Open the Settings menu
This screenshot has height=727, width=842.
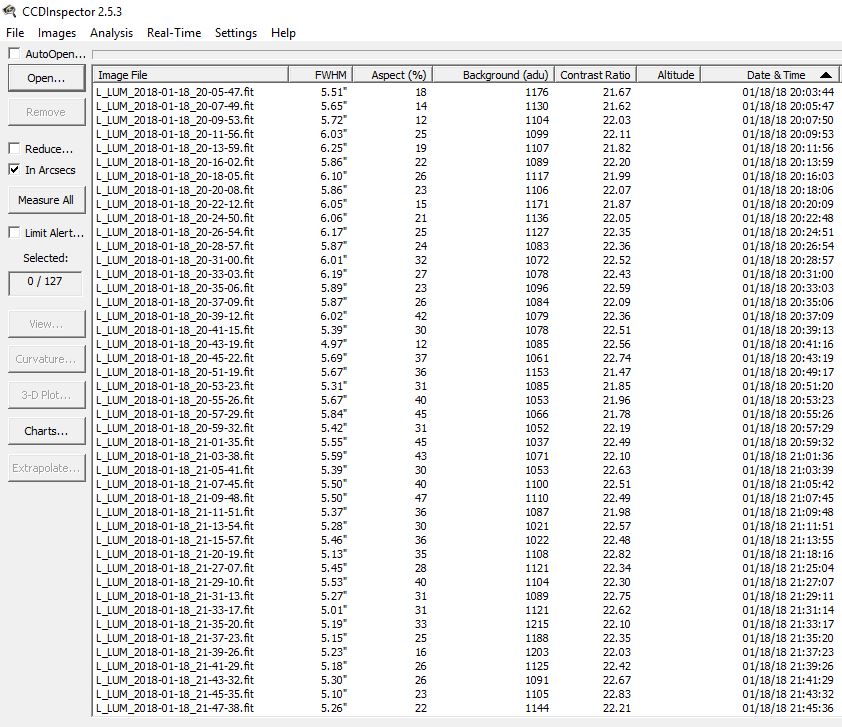point(236,33)
